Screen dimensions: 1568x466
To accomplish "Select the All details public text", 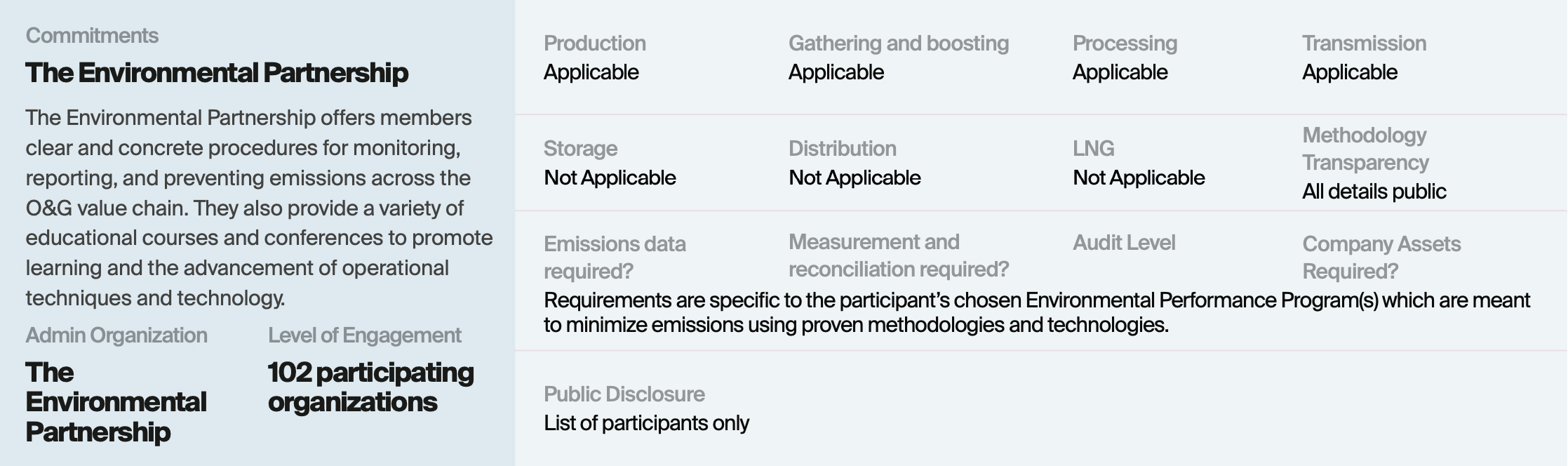I will coord(1374,192).
